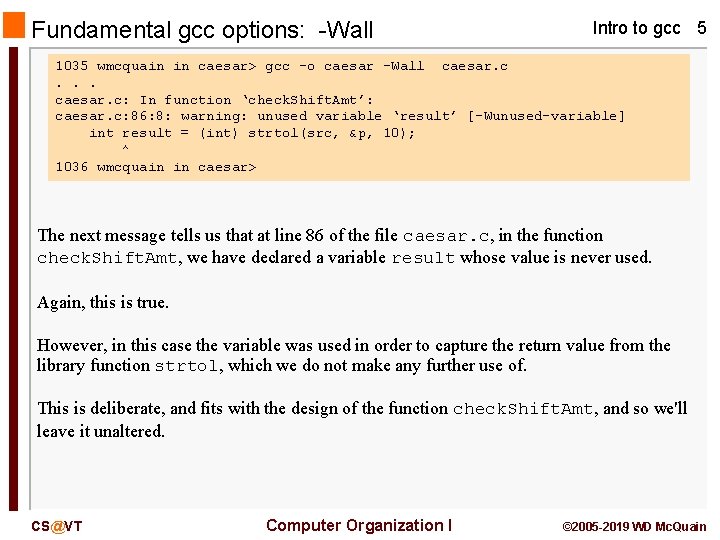Click the 'Again, this is true.' sentence
This screenshot has height=540, width=720.
(103, 302)
